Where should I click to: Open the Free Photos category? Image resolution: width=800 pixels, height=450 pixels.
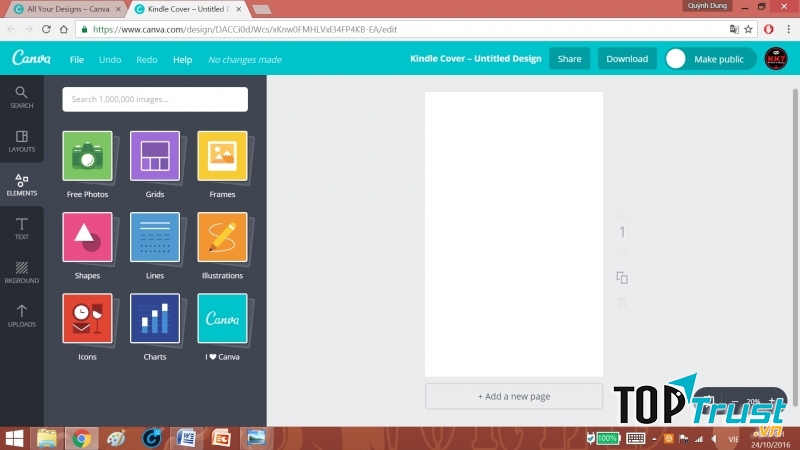click(x=87, y=156)
